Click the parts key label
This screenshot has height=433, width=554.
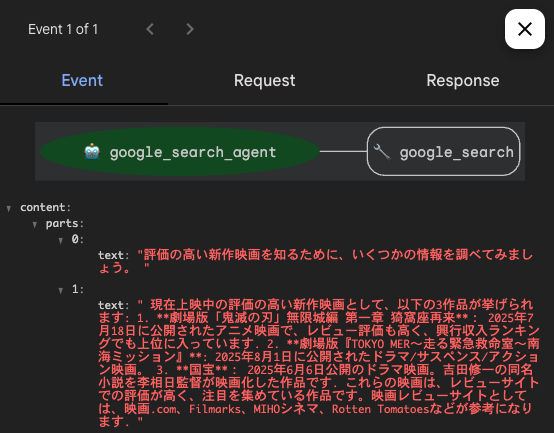pyautogui.click(x=64, y=224)
